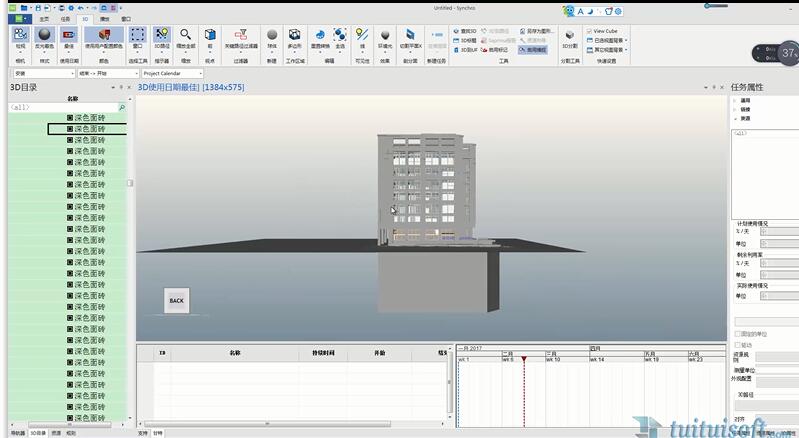Click the 3D split tool icon
The image size is (799, 438).
point(569,37)
